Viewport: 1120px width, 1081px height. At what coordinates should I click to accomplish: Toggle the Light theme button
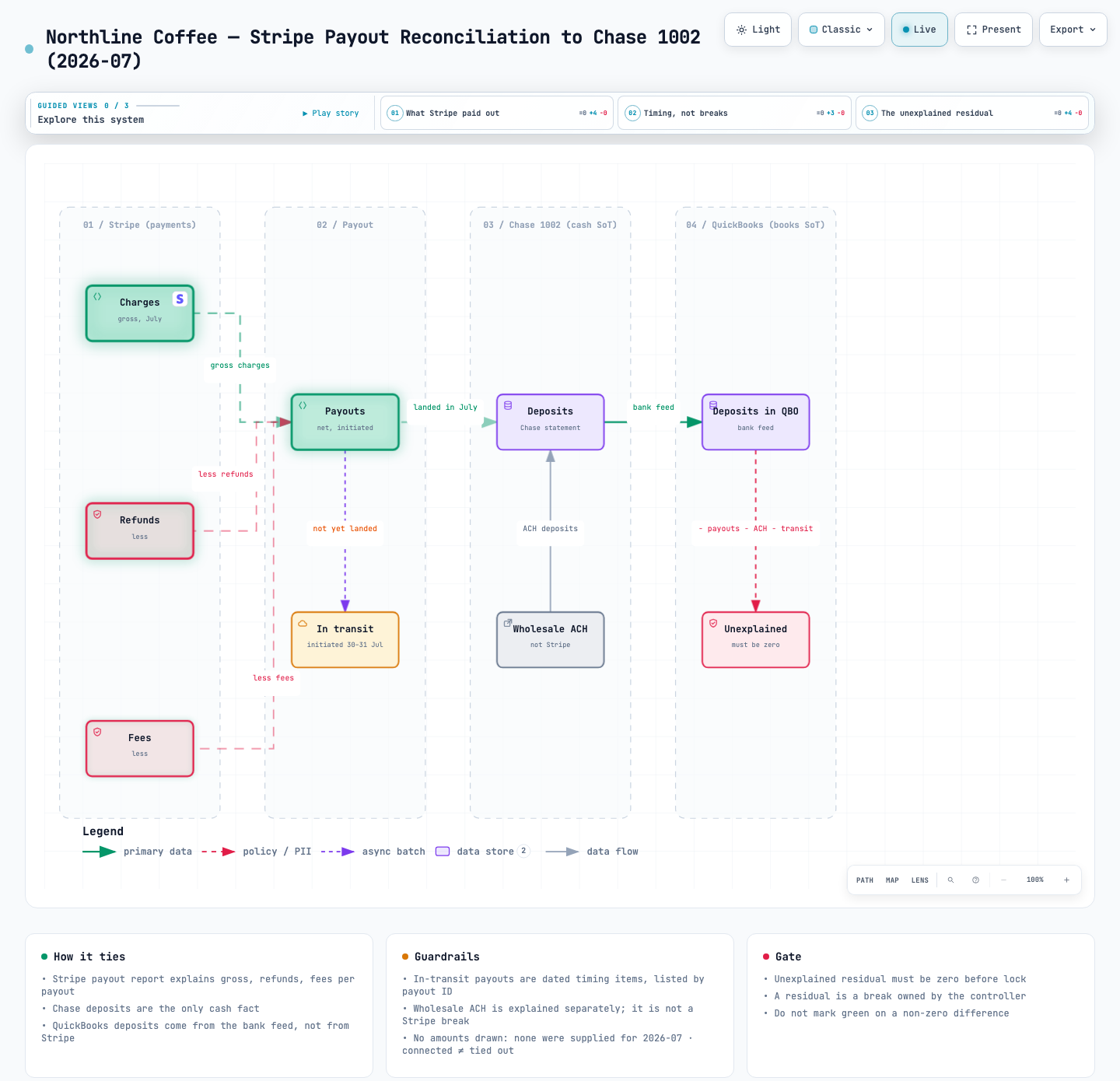pyautogui.click(x=758, y=30)
